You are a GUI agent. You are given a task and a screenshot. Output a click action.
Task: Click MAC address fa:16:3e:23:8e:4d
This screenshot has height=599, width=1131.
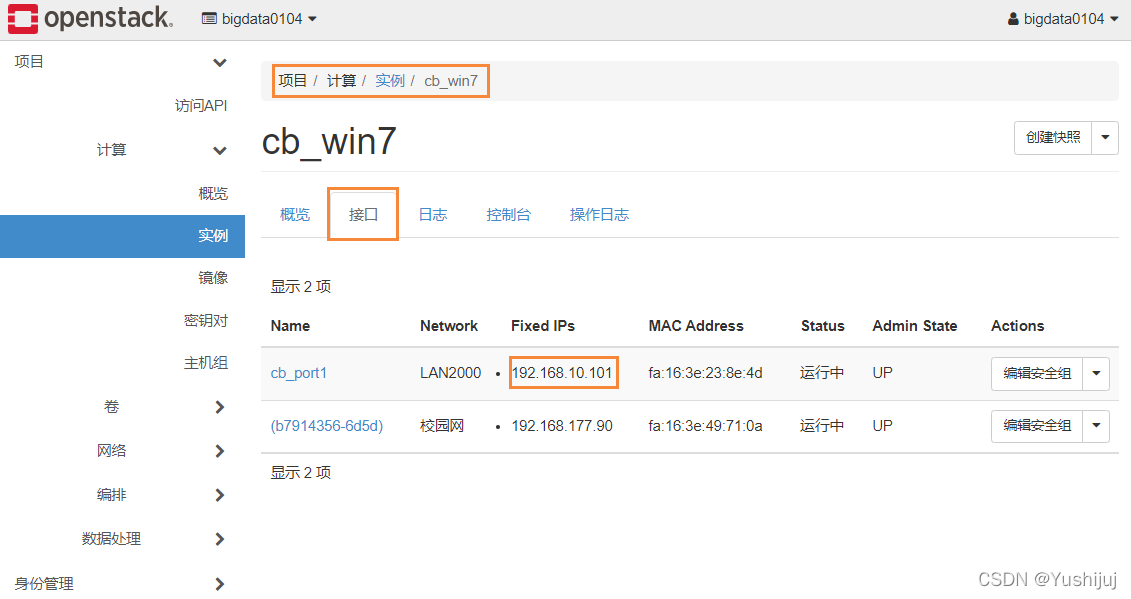tap(705, 373)
